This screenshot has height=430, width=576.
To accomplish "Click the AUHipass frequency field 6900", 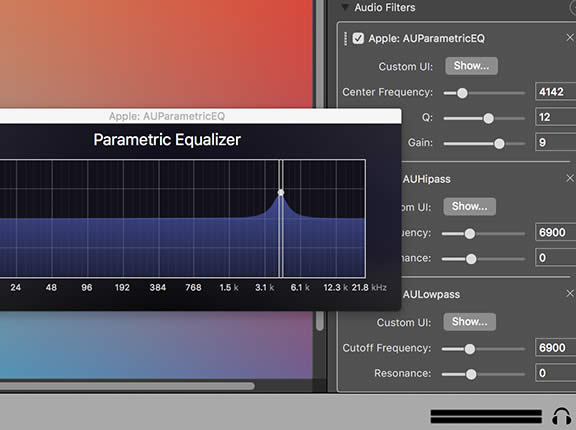I will pos(555,232).
